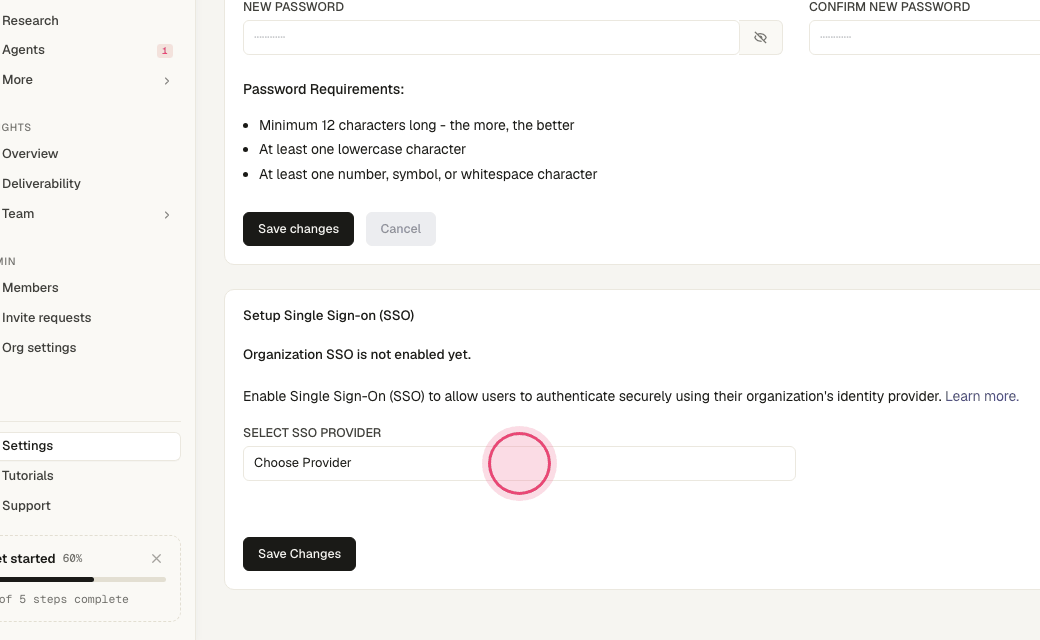Viewport: 1040px width, 640px height.
Task: Open the Deliverability section
Action: point(41,184)
